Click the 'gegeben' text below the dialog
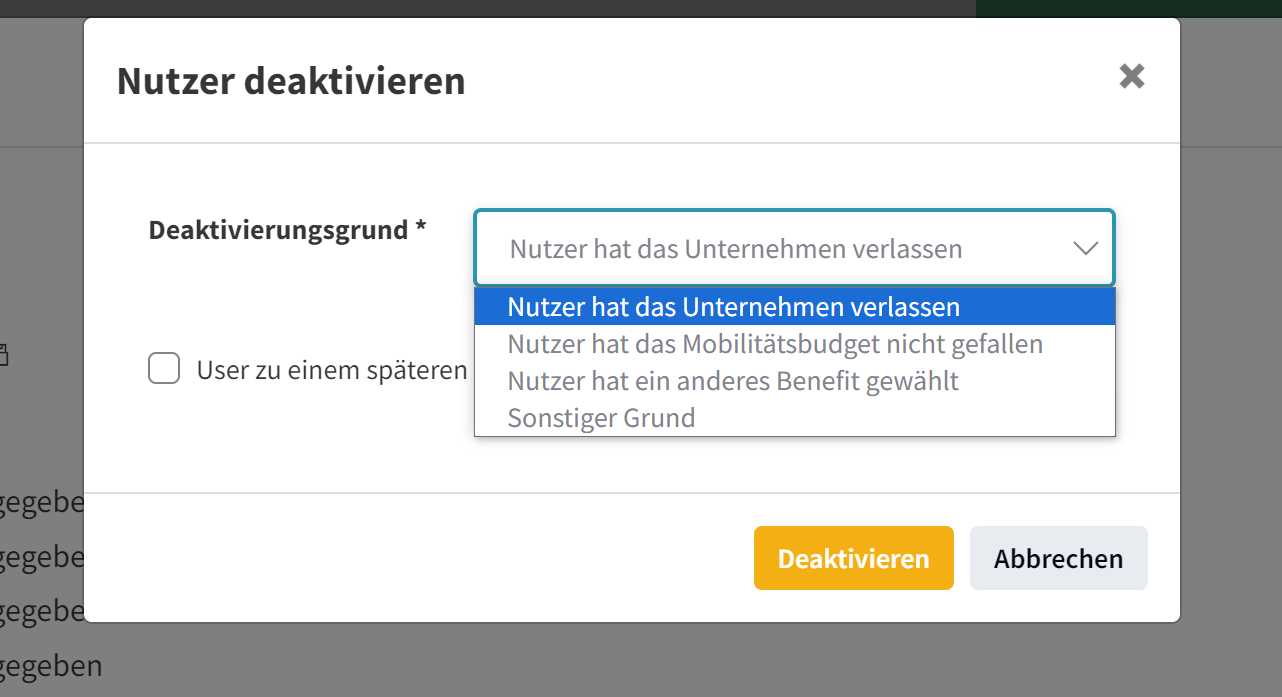Viewport: 1282px width, 697px height. (50, 666)
